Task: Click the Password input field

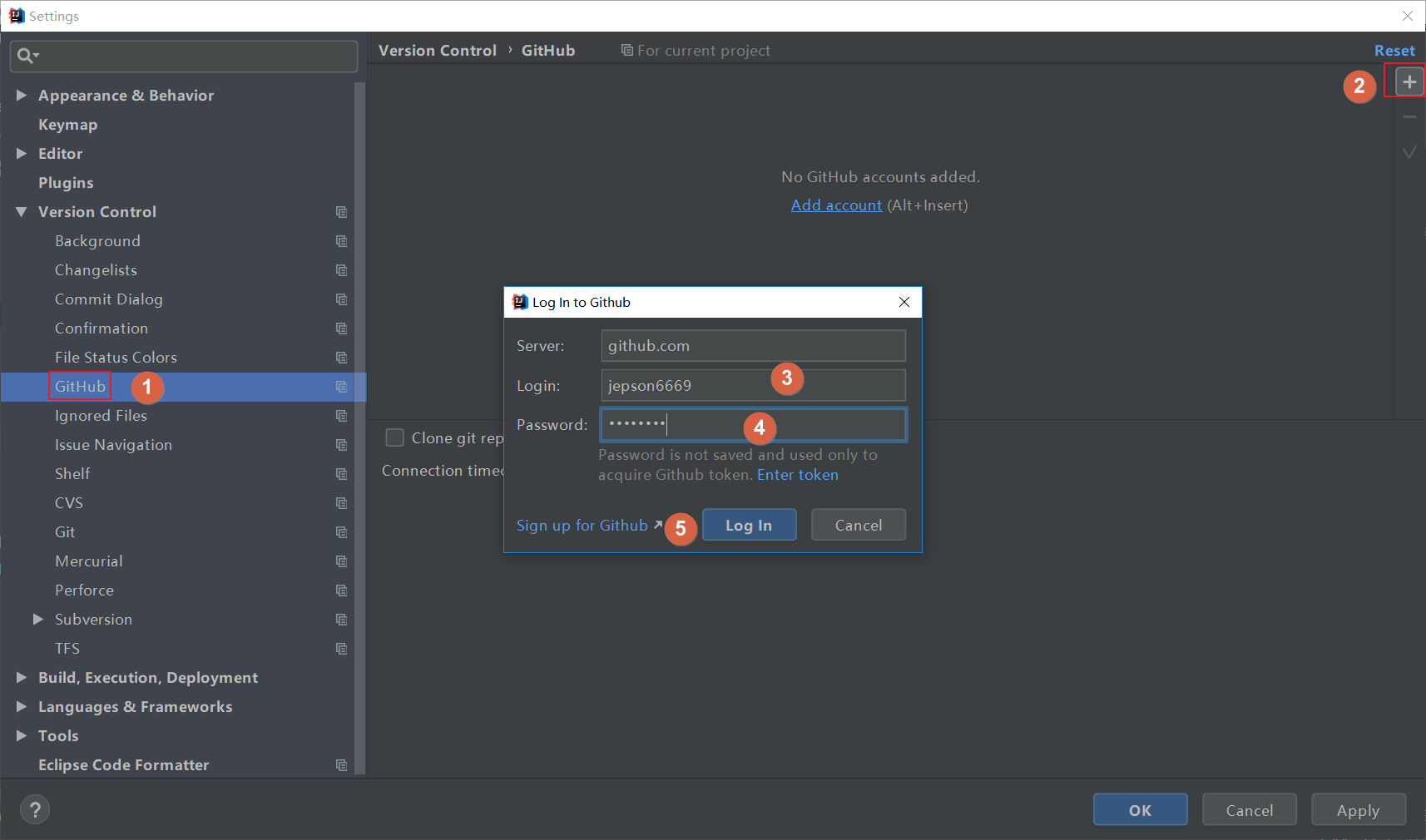Action: click(x=753, y=424)
